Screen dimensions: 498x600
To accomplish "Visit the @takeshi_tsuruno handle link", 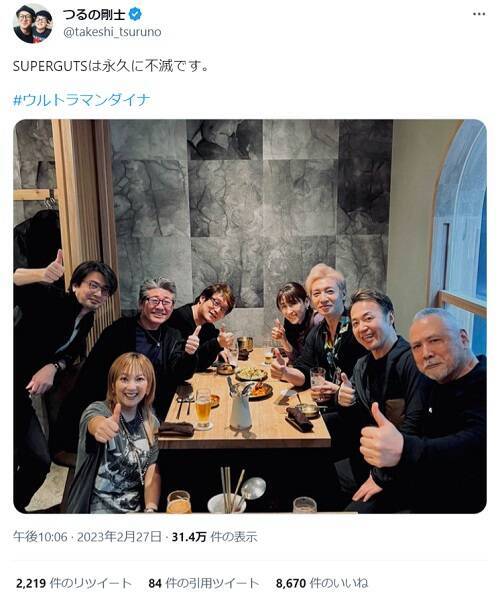I will 112,32.
